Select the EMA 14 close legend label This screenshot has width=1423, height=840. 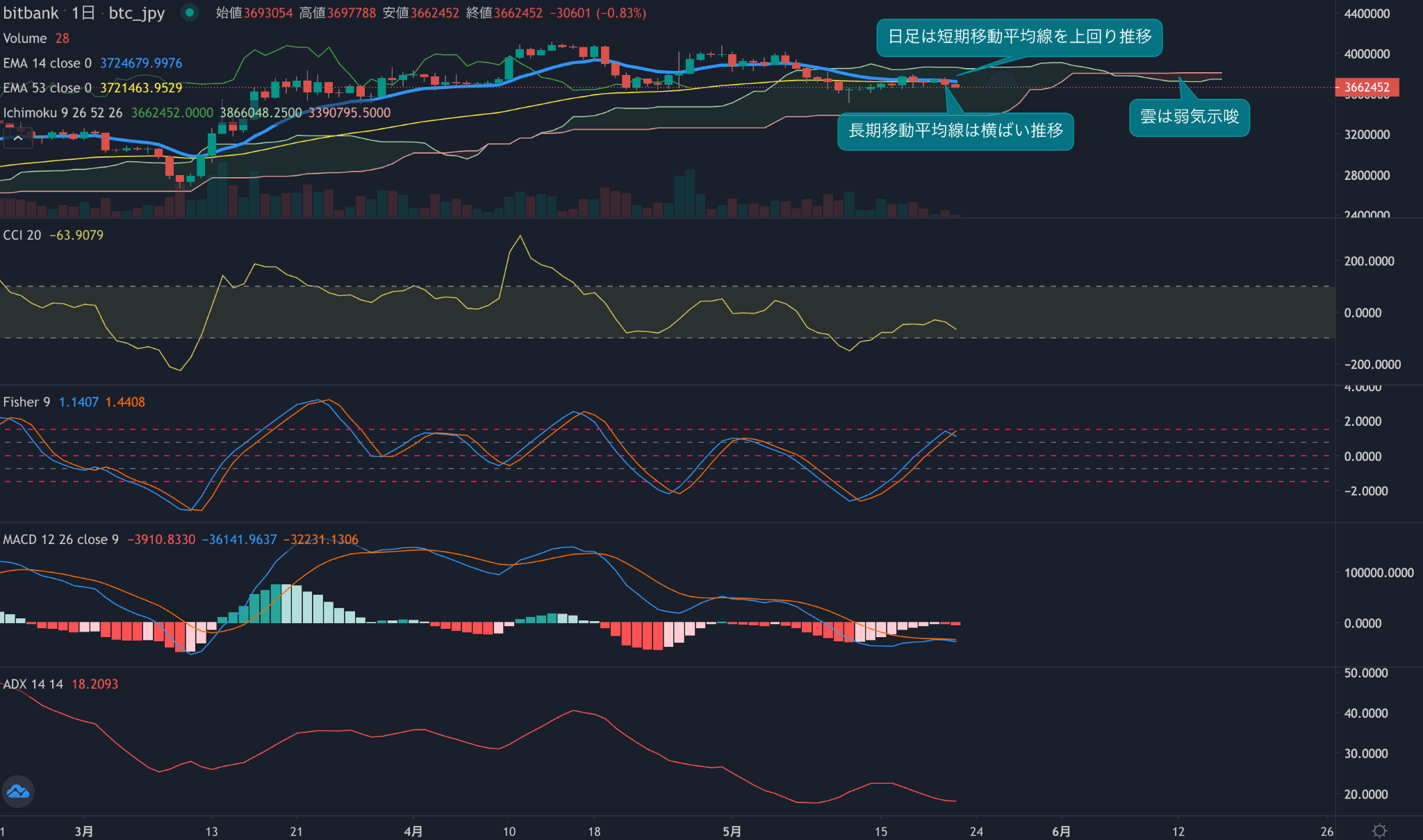47,63
